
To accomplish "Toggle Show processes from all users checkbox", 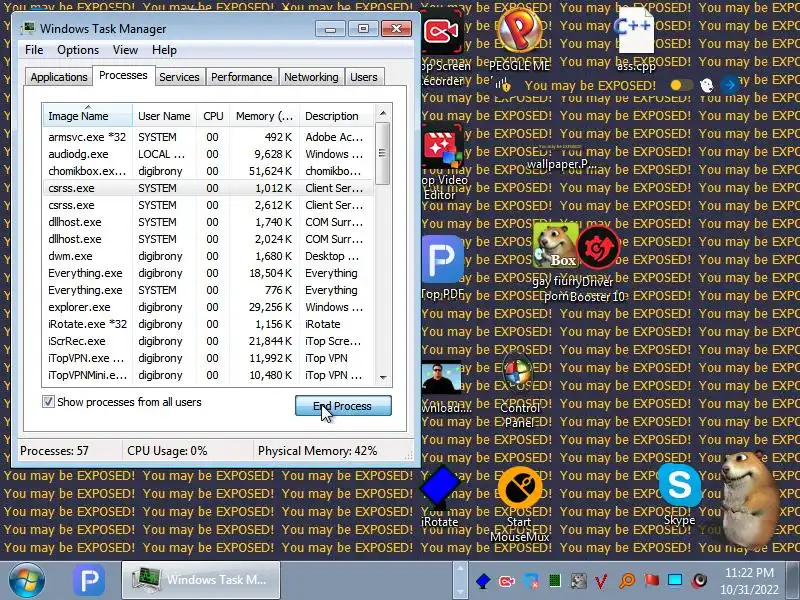I will pos(48,402).
